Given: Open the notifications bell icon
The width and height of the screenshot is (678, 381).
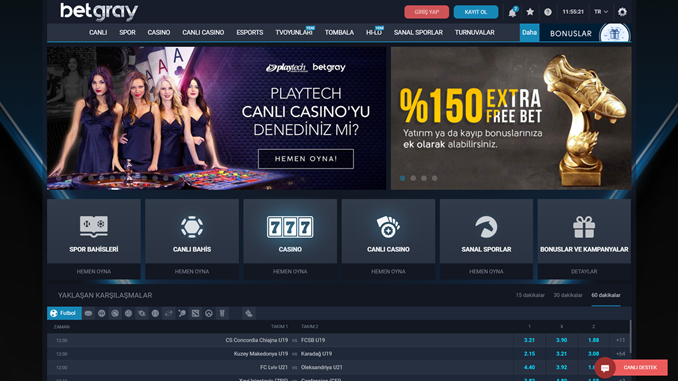Looking at the screenshot, I should (512, 12).
